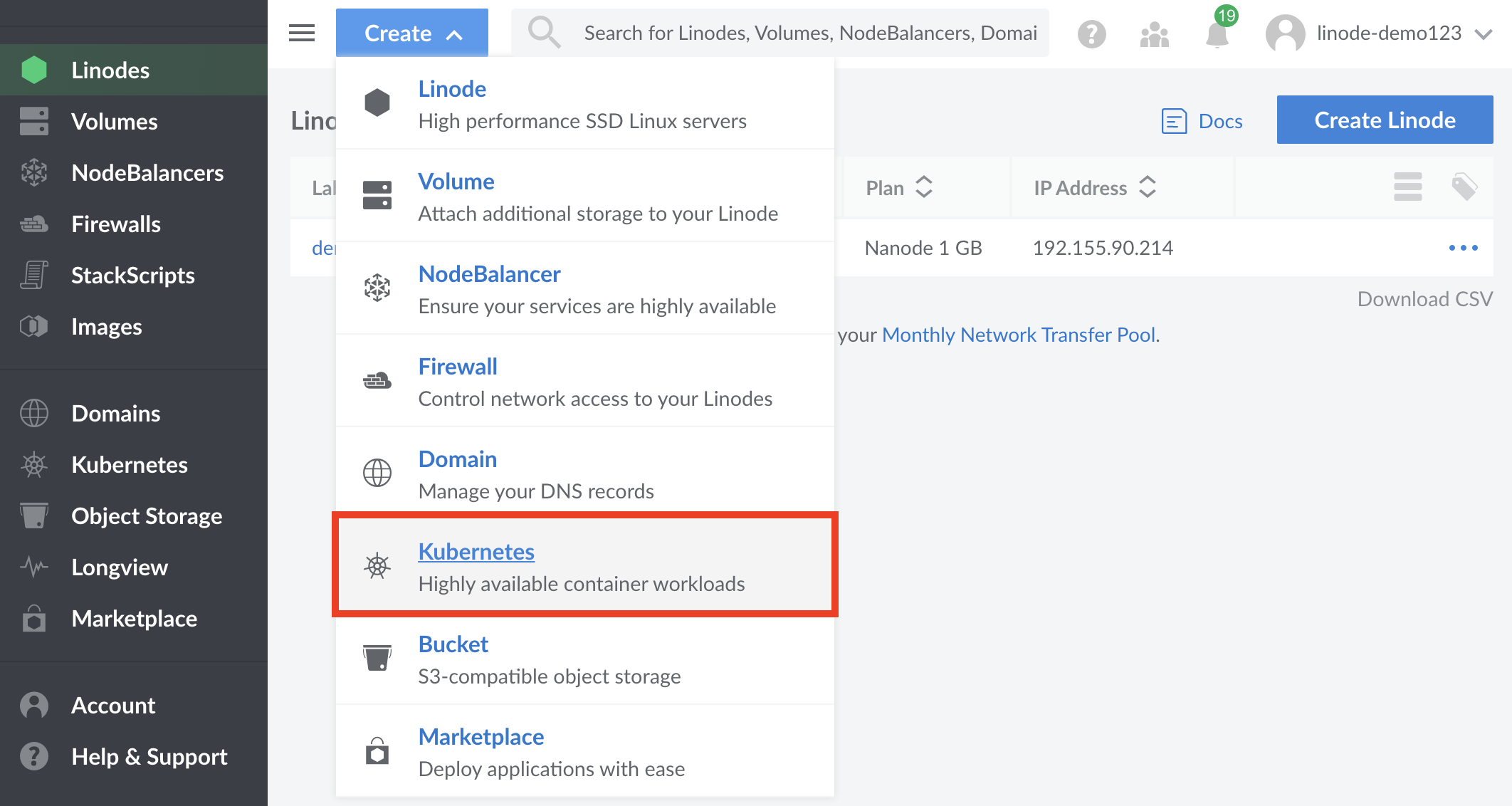
Task: Open the hamburger menu to collapse sidebar
Action: pos(301,33)
